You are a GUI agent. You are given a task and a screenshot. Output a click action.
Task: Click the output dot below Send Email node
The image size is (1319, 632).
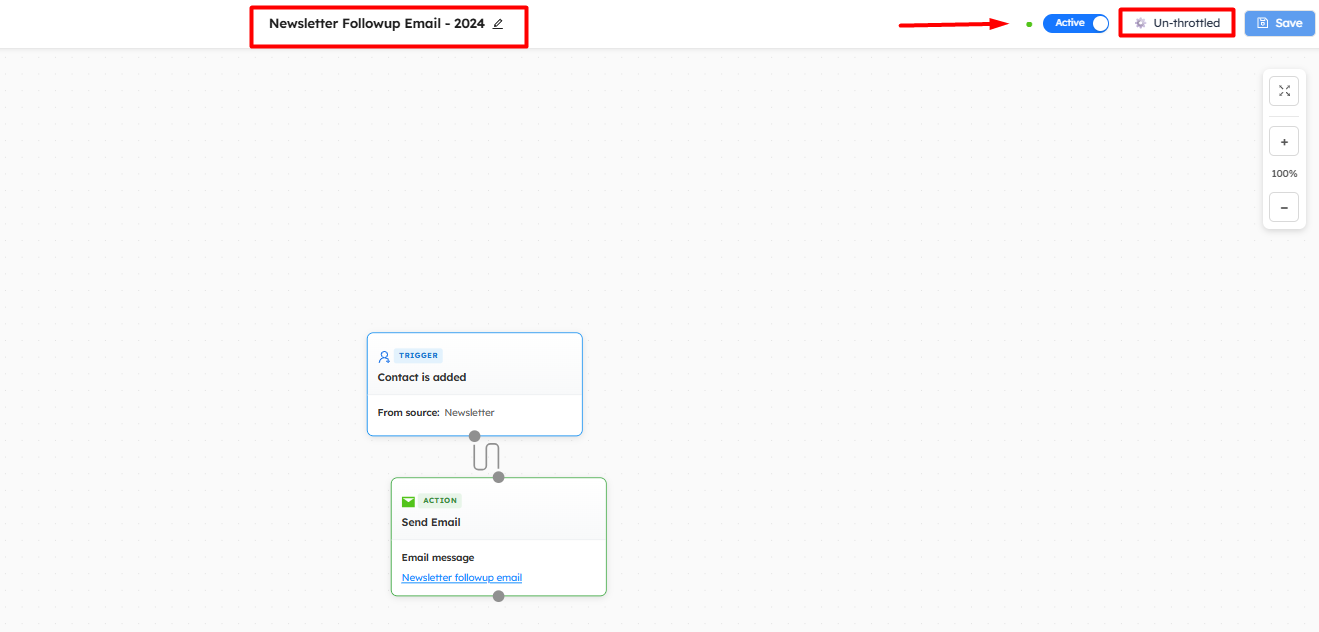[x=499, y=596]
